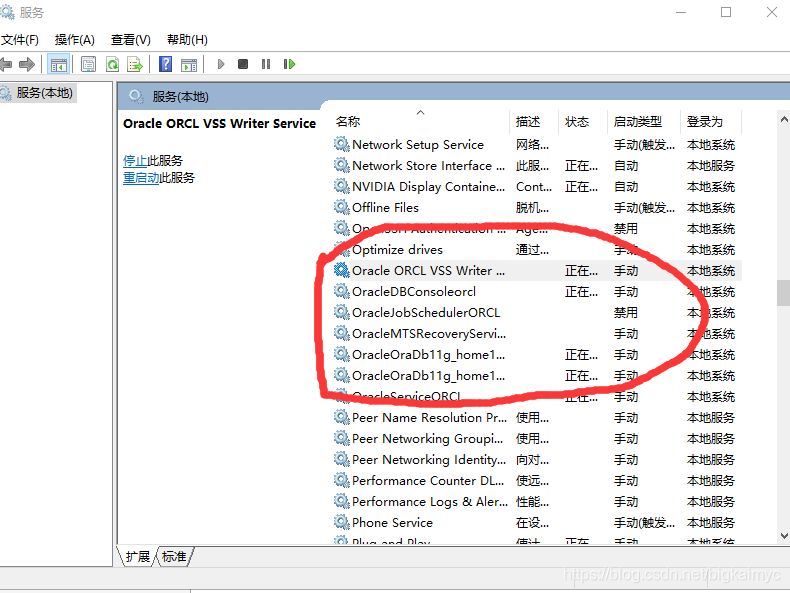Open the 操作(A) menu
790x593 pixels.
[x=75, y=40]
